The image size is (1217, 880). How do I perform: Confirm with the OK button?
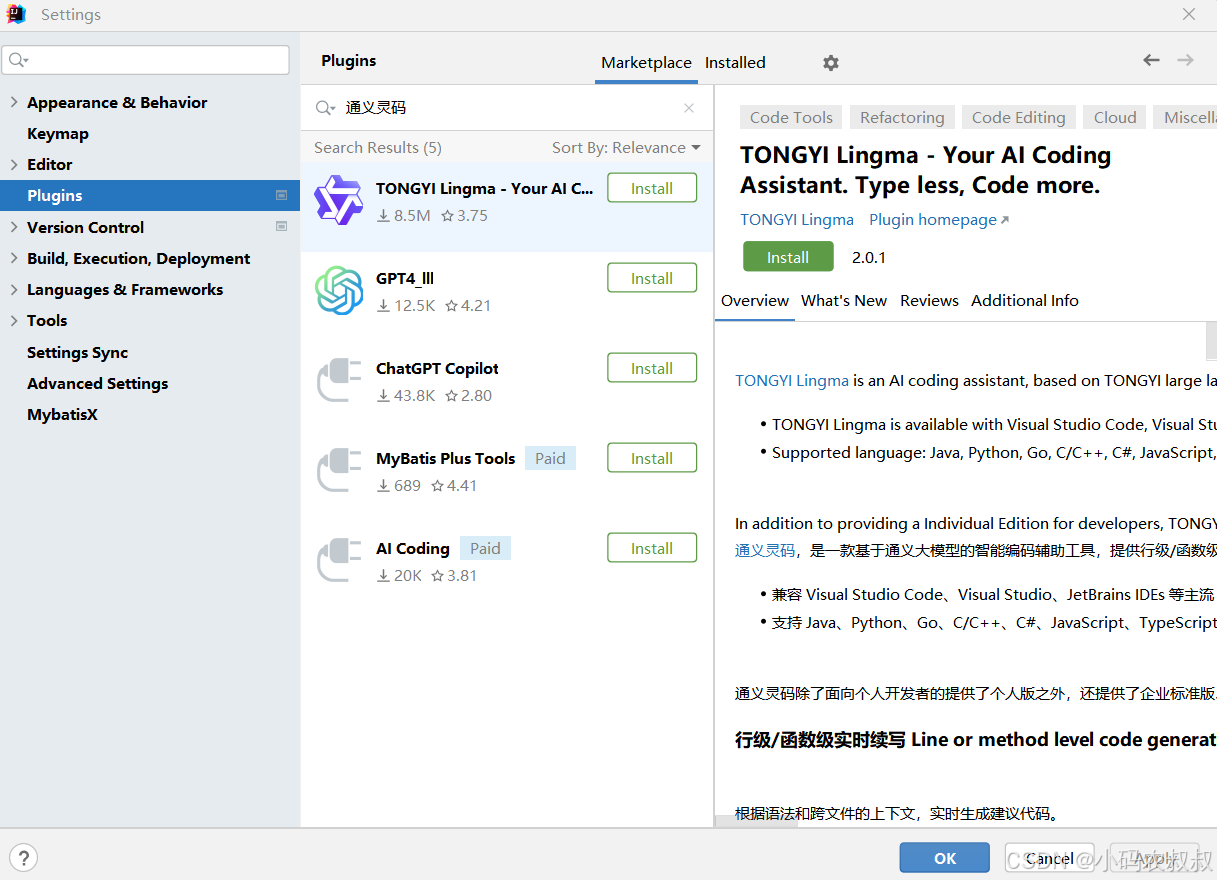tap(945, 858)
